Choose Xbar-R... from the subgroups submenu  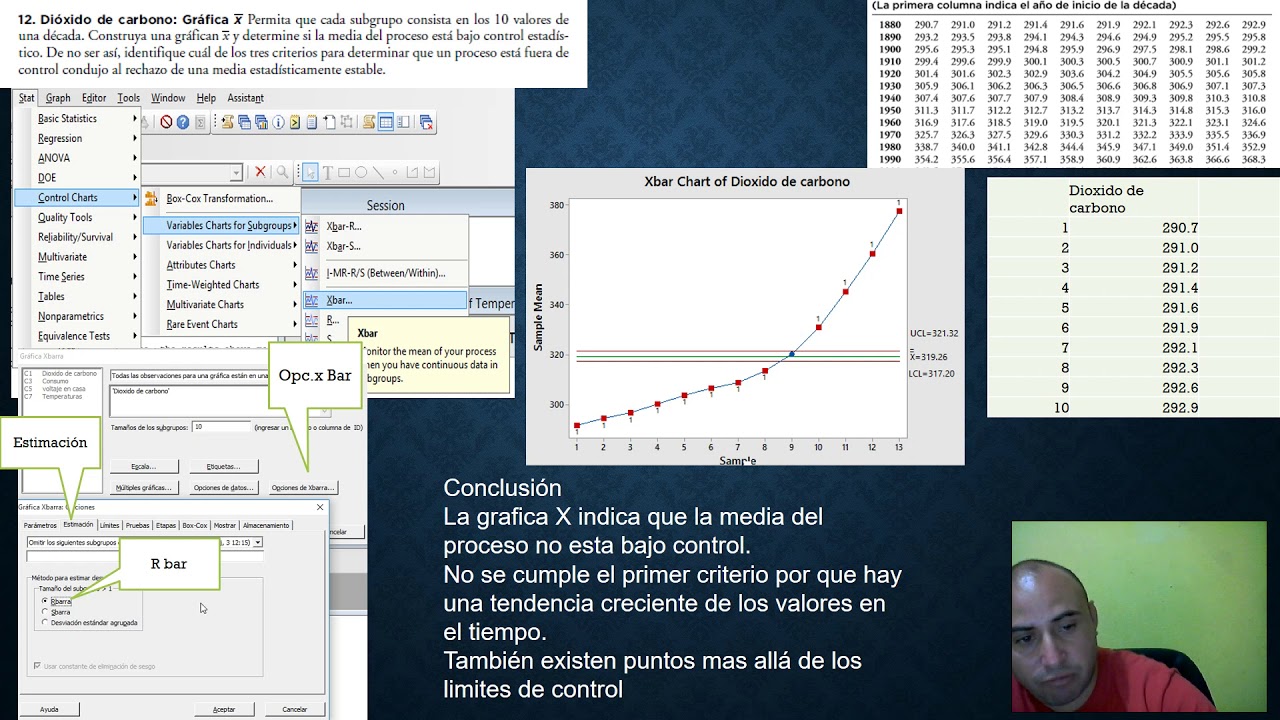click(x=344, y=226)
